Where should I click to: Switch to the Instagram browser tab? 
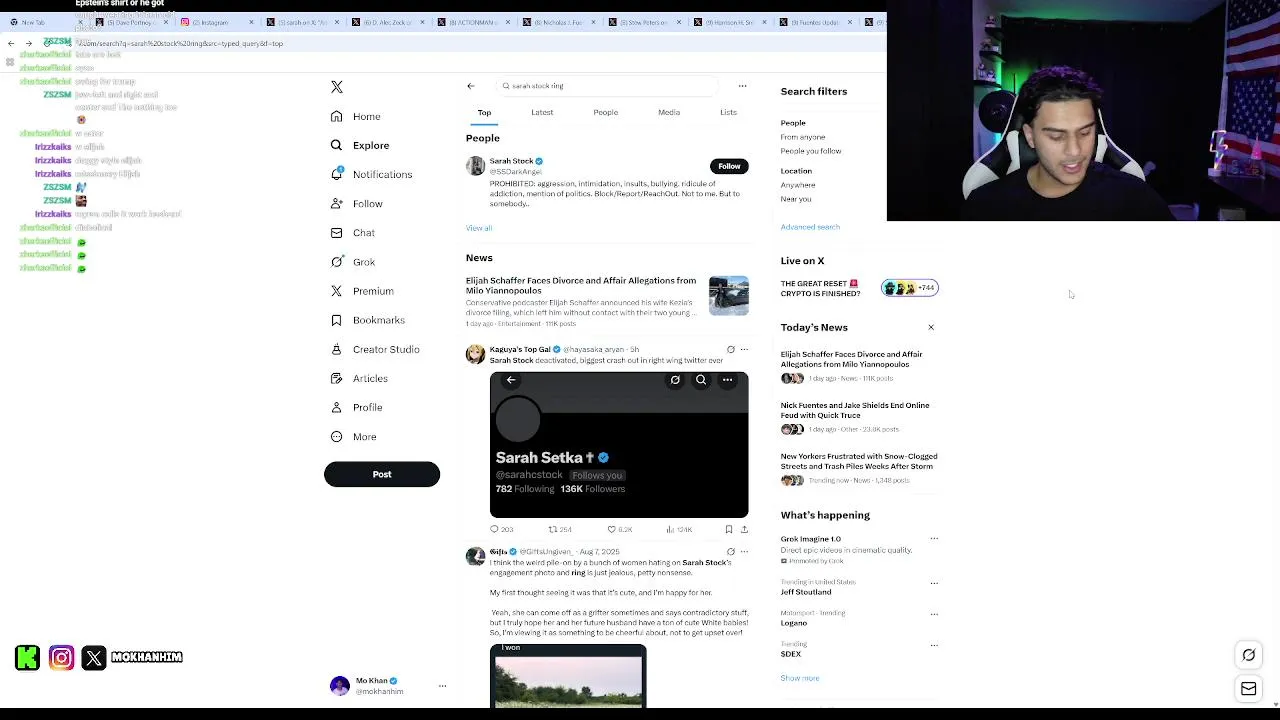pos(216,22)
